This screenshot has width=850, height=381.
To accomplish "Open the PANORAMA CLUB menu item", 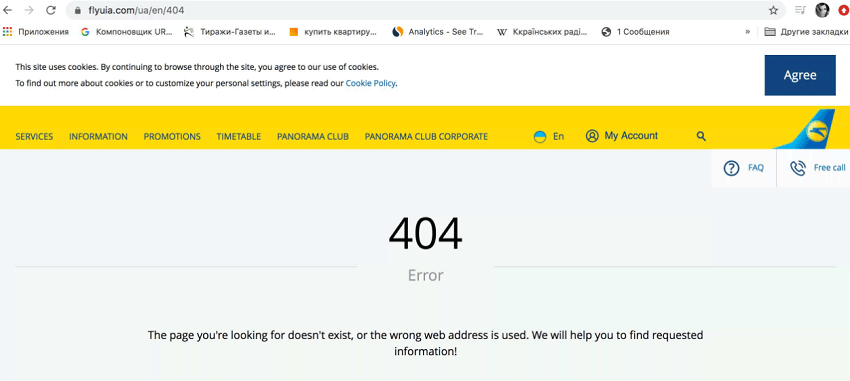I will coord(313,137).
